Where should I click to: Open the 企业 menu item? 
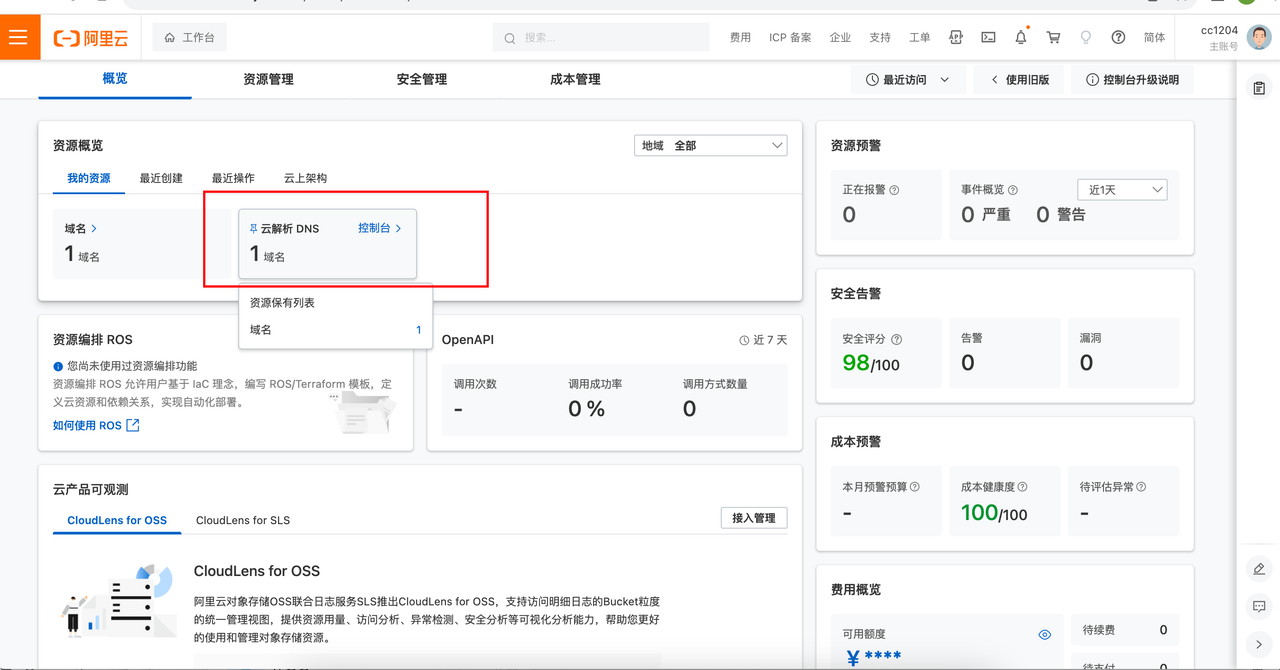click(x=840, y=38)
